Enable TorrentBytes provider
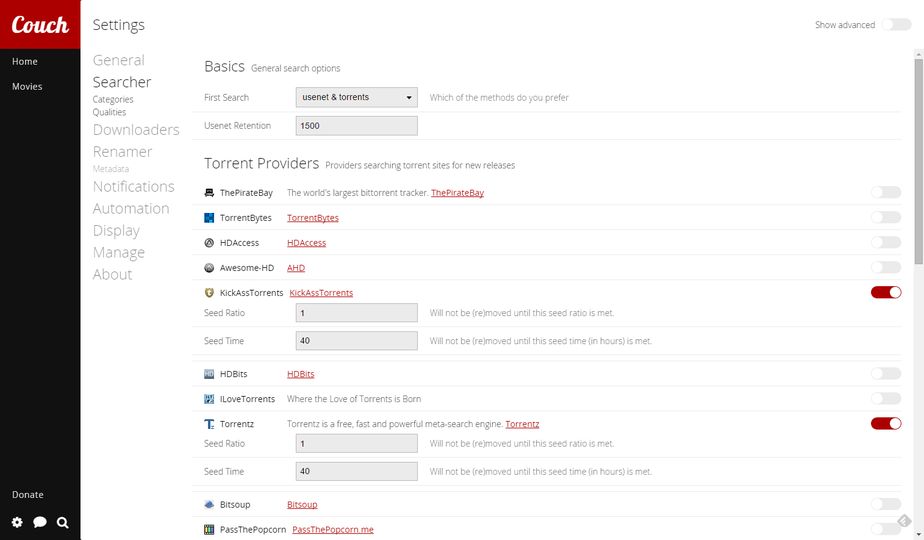 click(x=886, y=217)
